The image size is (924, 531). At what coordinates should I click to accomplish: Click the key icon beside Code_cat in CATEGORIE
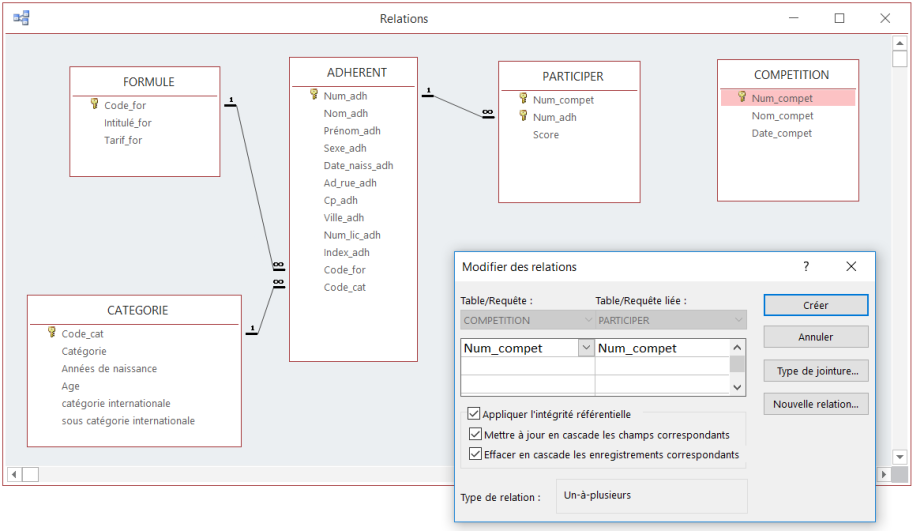(x=52, y=332)
